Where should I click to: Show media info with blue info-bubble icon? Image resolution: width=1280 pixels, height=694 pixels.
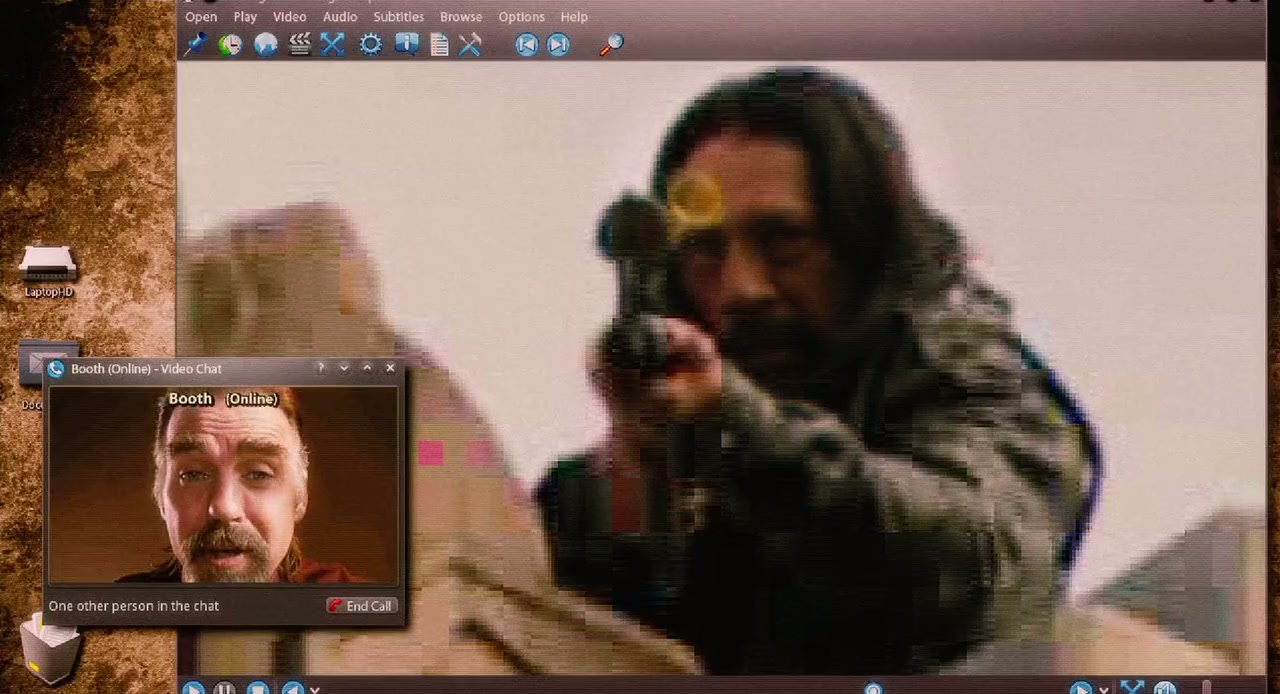tap(406, 44)
